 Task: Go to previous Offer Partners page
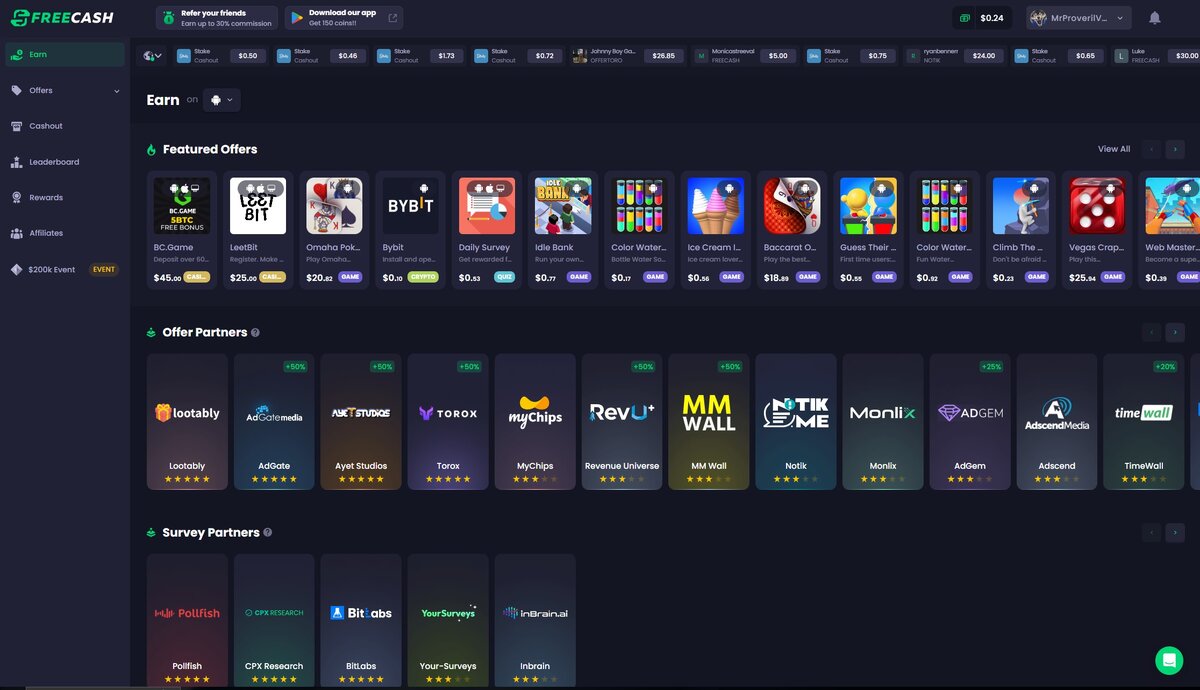1151,332
